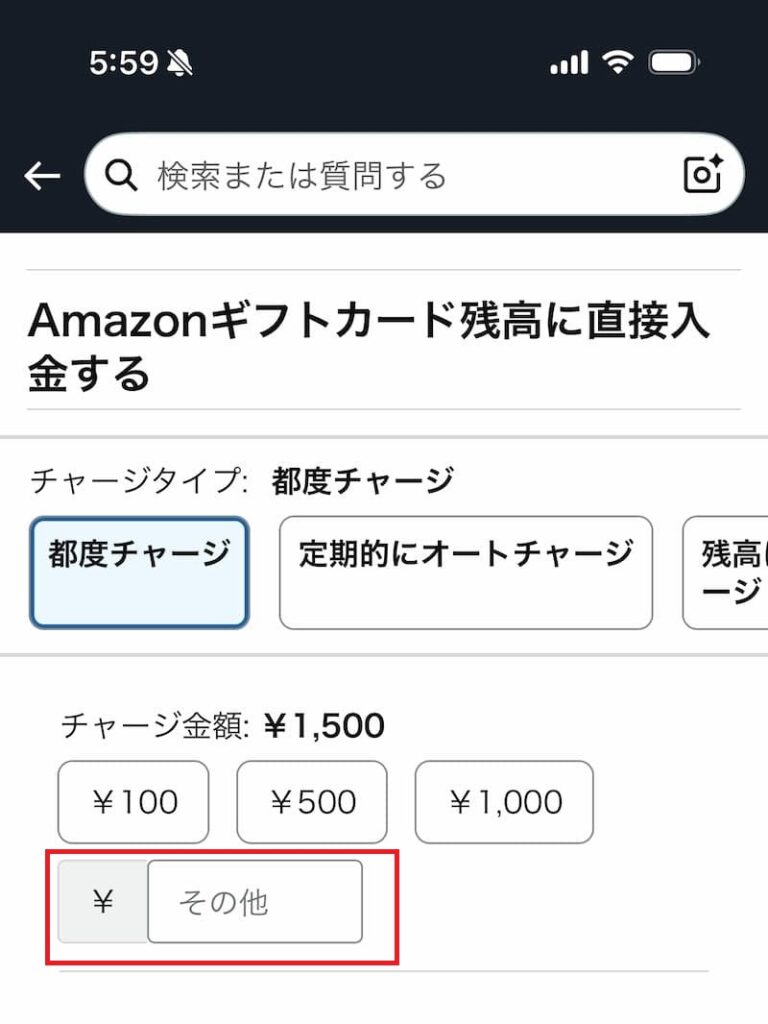Image resolution: width=768 pixels, height=1024 pixels.
Task: Tap the battery indicator icon
Action: point(675,64)
